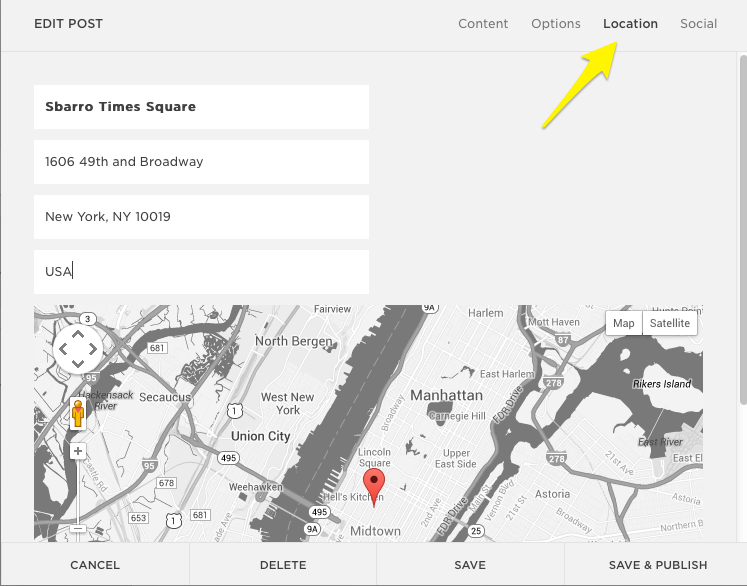Pan the map up with the arrow

78,333
